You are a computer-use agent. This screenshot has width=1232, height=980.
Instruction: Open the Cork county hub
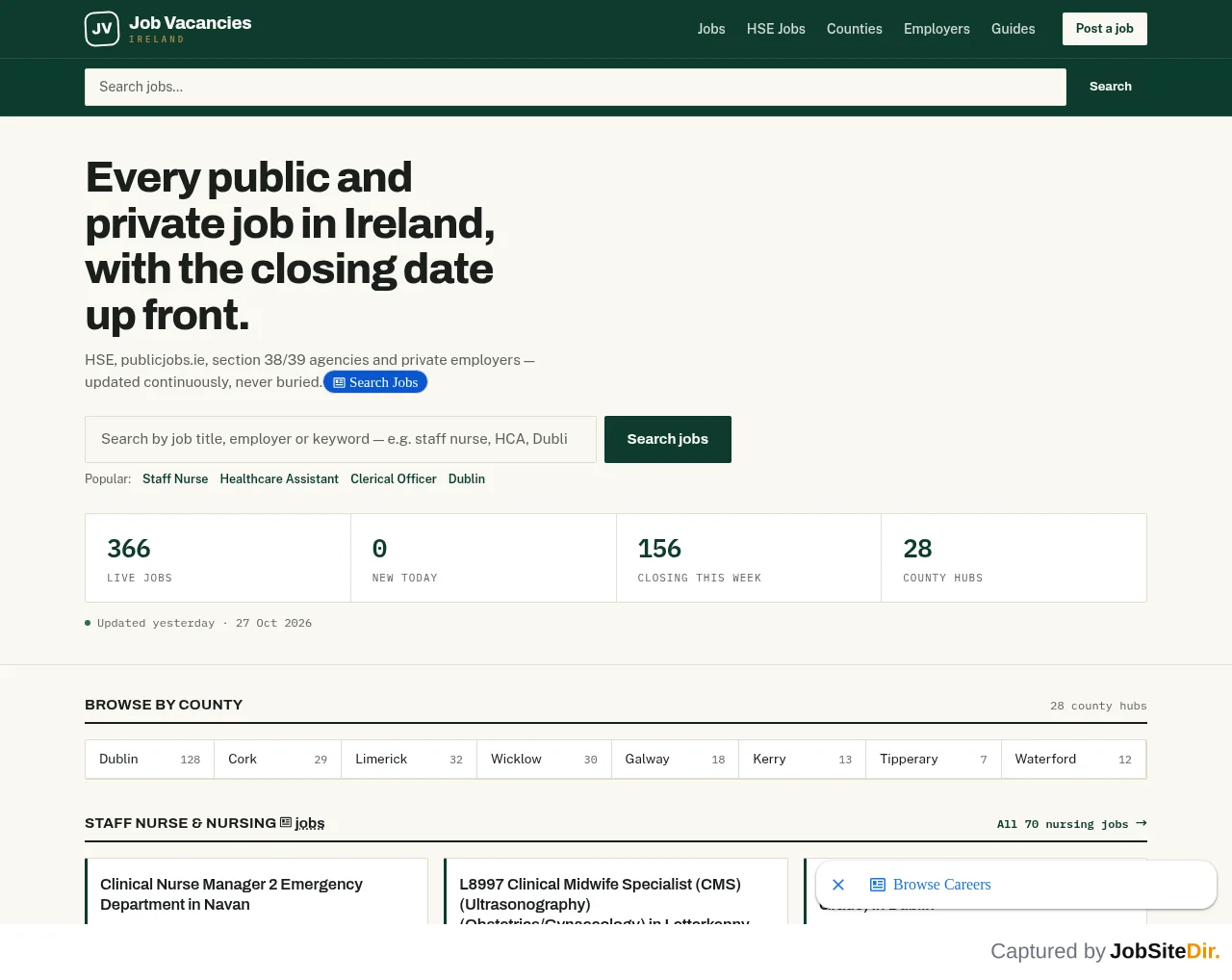point(278,760)
